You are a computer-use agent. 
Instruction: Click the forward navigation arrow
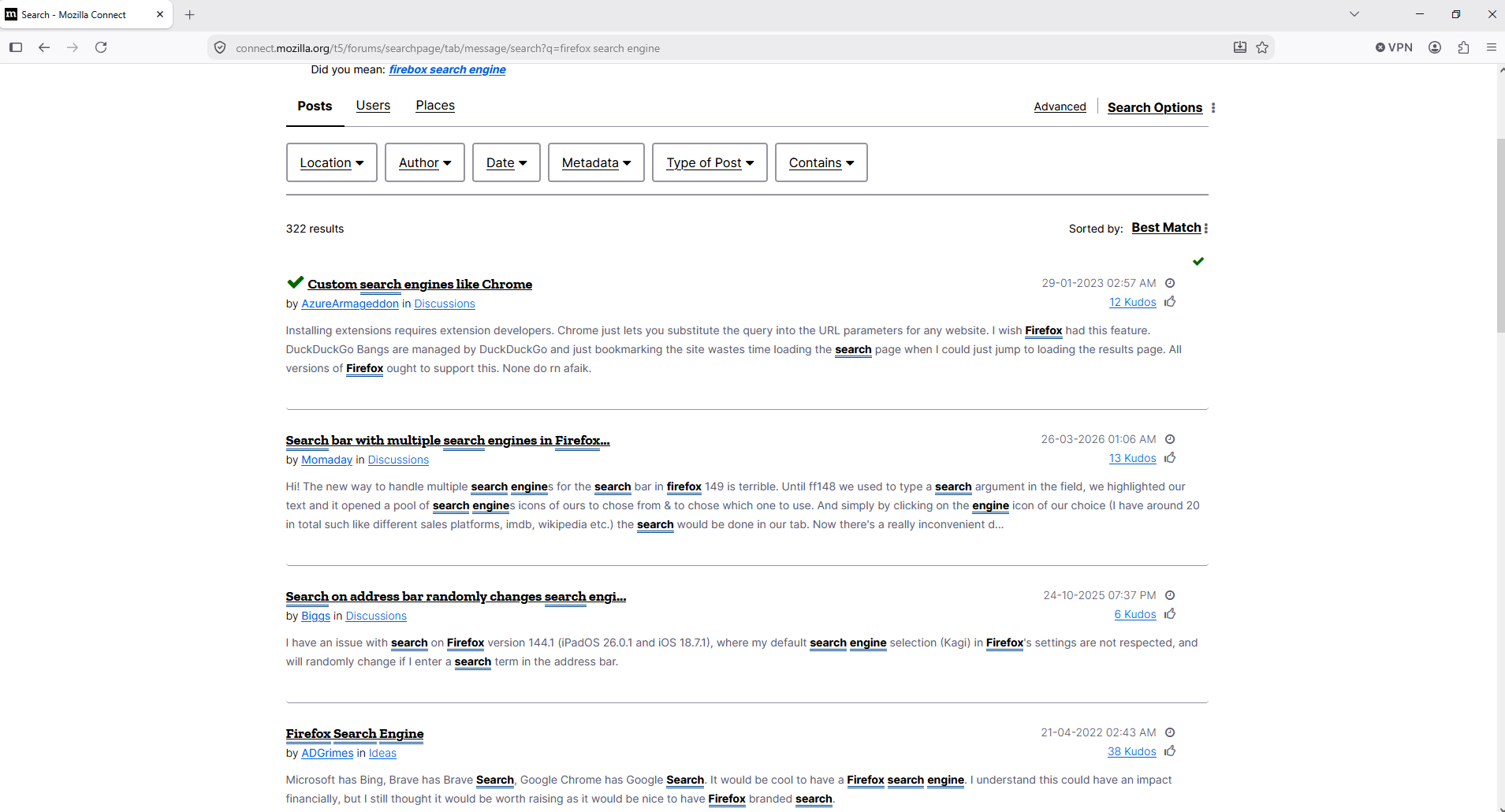click(x=73, y=47)
